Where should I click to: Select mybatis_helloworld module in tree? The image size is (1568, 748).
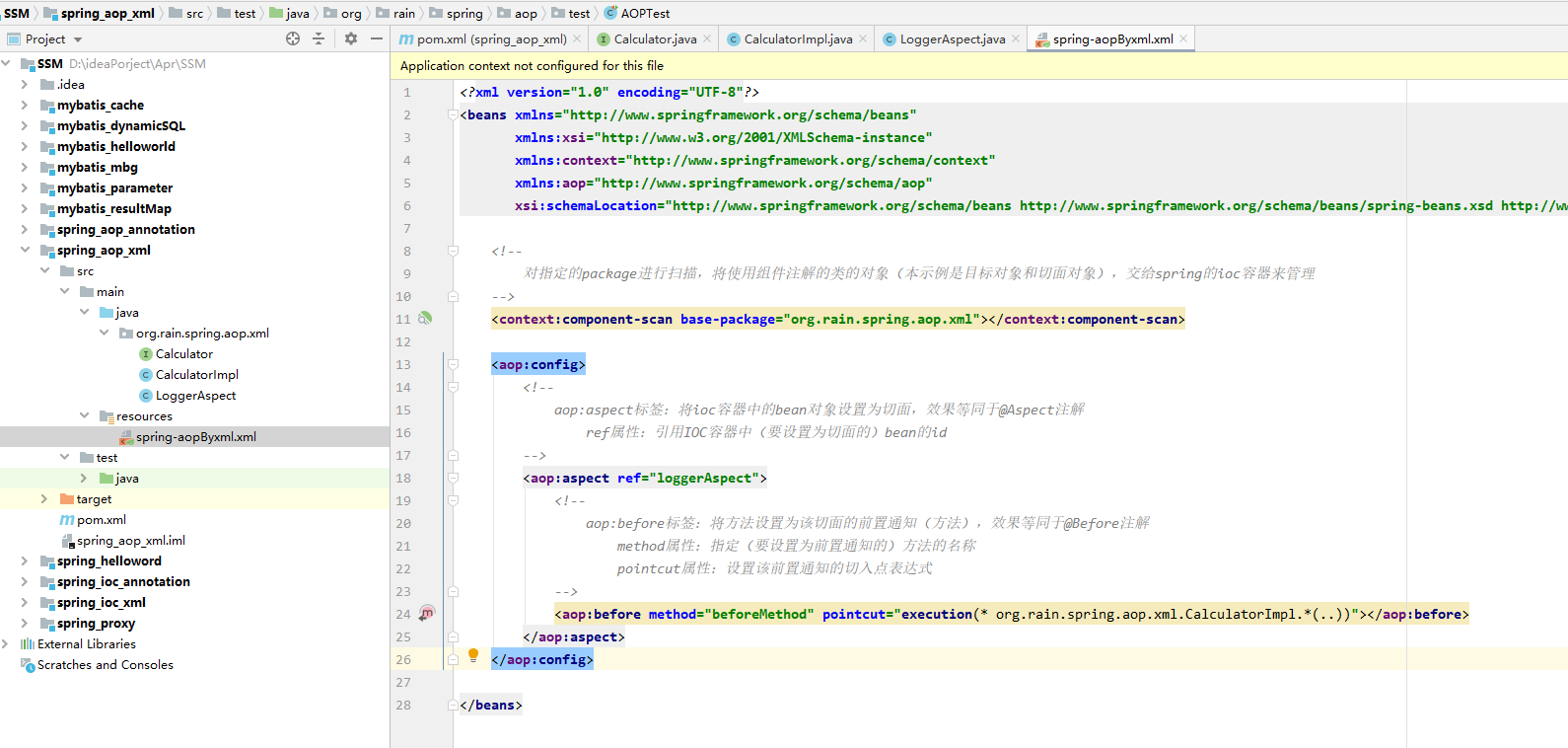coord(116,147)
